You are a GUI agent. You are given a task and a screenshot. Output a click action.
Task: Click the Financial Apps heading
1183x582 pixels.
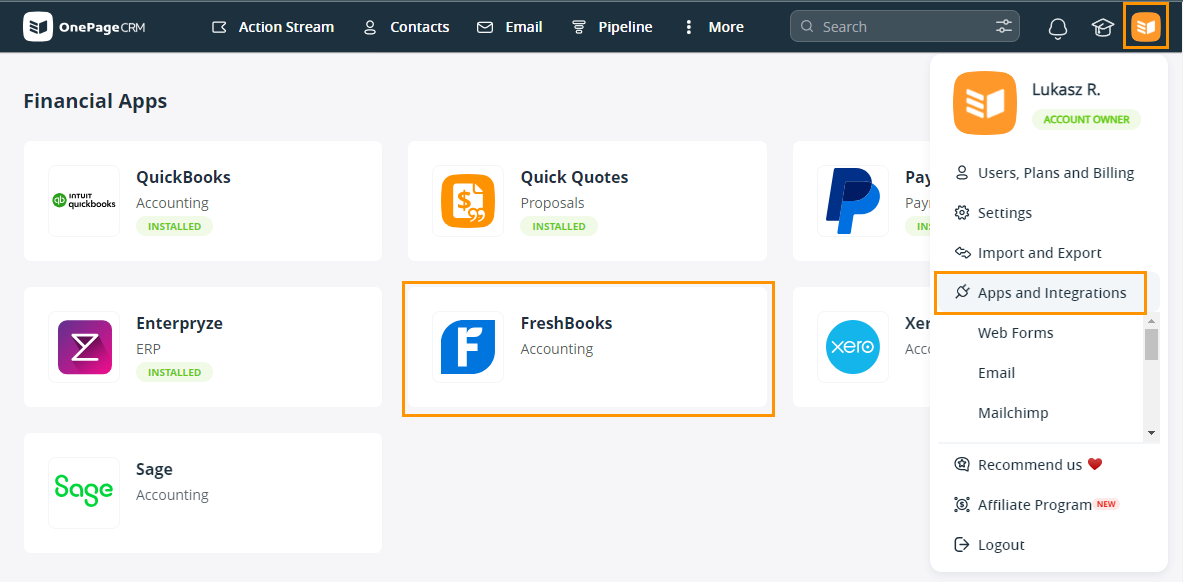[95, 100]
